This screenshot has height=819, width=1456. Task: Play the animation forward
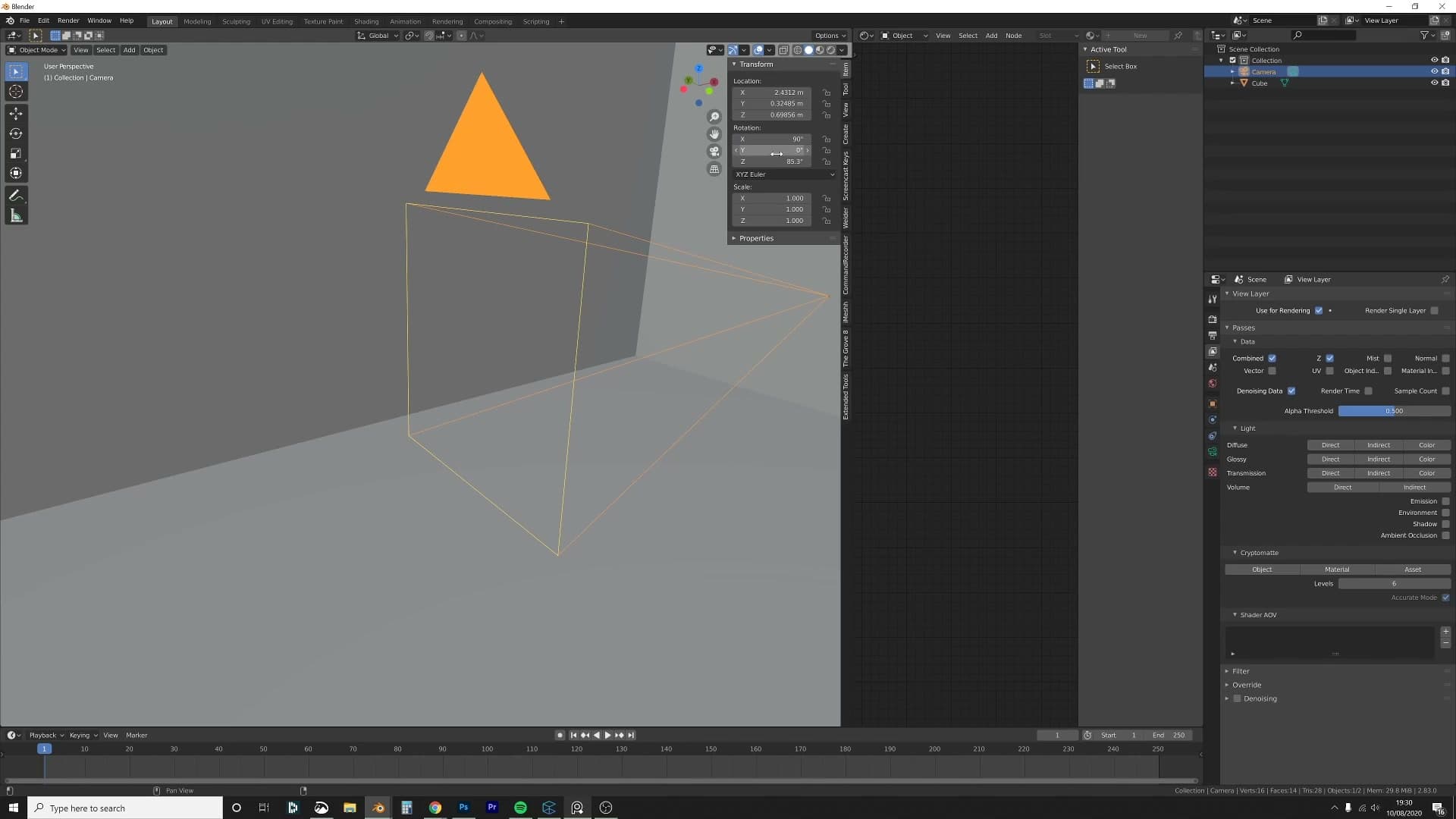click(x=607, y=735)
